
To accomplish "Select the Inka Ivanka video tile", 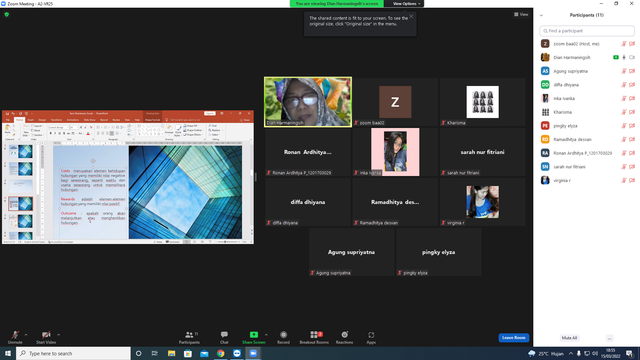I will point(395,152).
